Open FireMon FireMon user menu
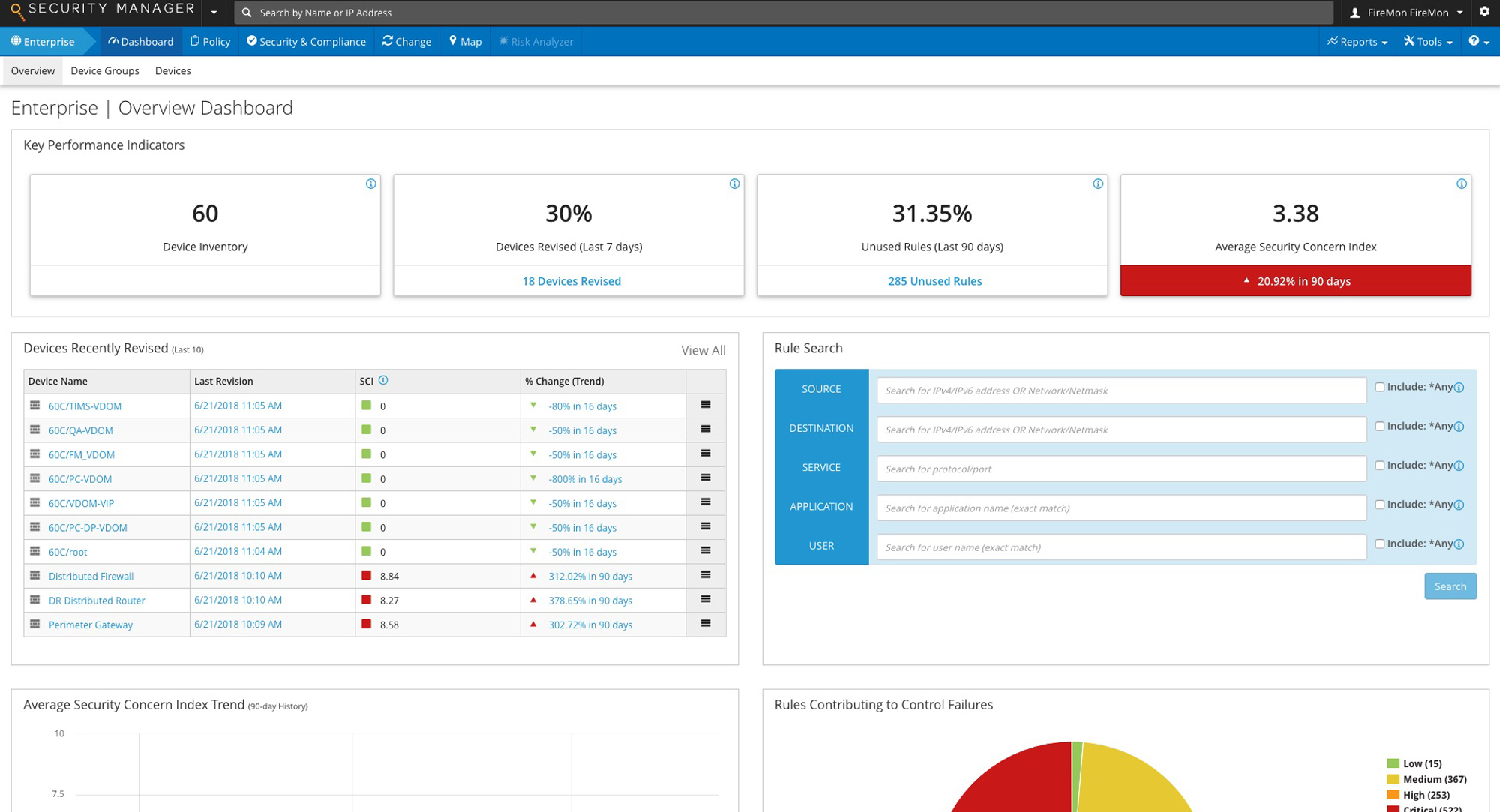The height and width of the screenshot is (812, 1500). coord(1406,13)
